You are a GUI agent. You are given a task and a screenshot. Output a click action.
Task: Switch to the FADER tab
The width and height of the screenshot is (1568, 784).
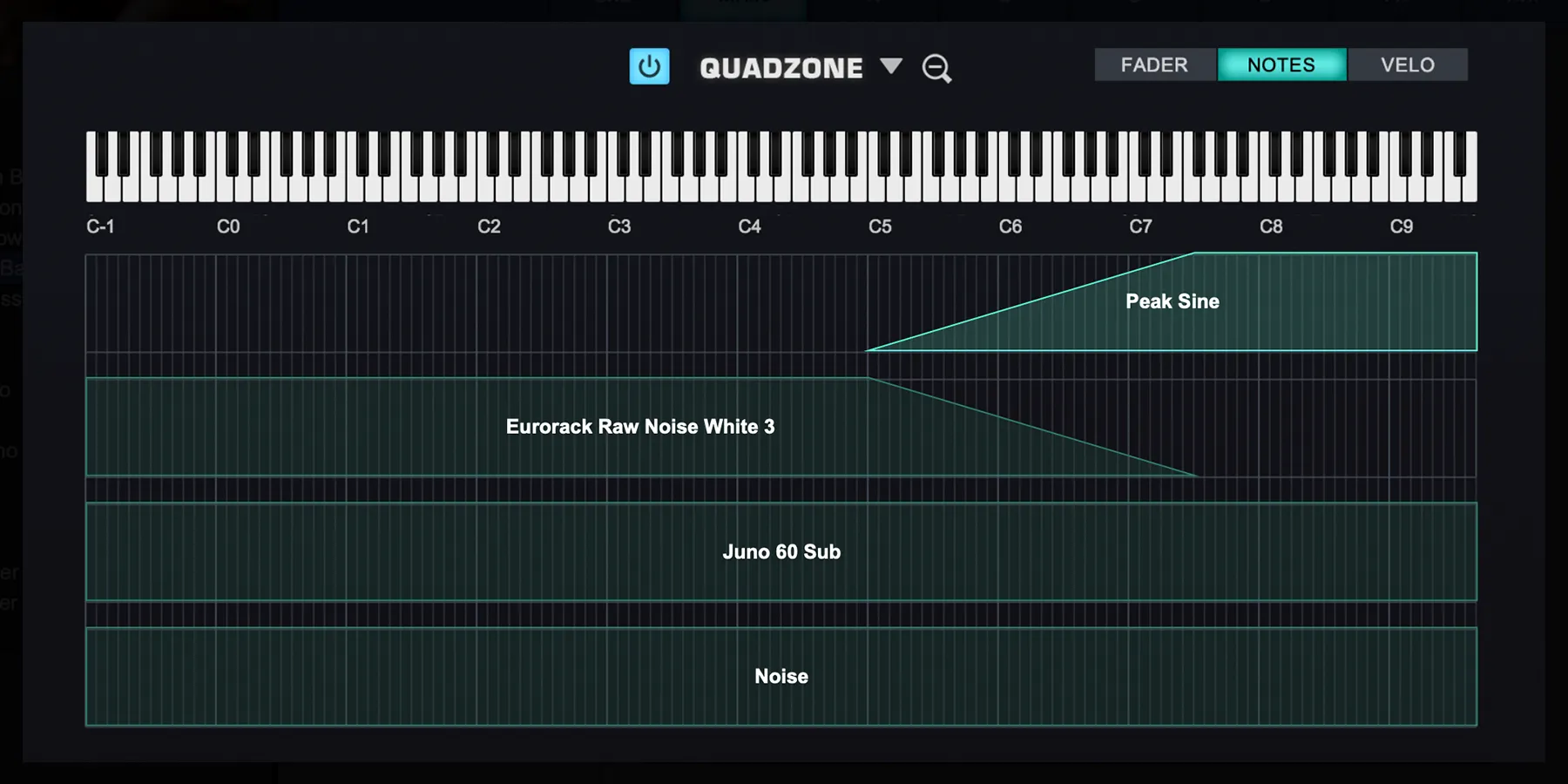[x=1154, y=65]
